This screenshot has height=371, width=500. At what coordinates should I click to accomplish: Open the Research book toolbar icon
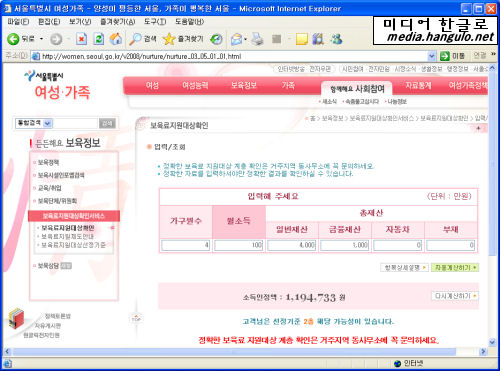[x=318, y=39]
